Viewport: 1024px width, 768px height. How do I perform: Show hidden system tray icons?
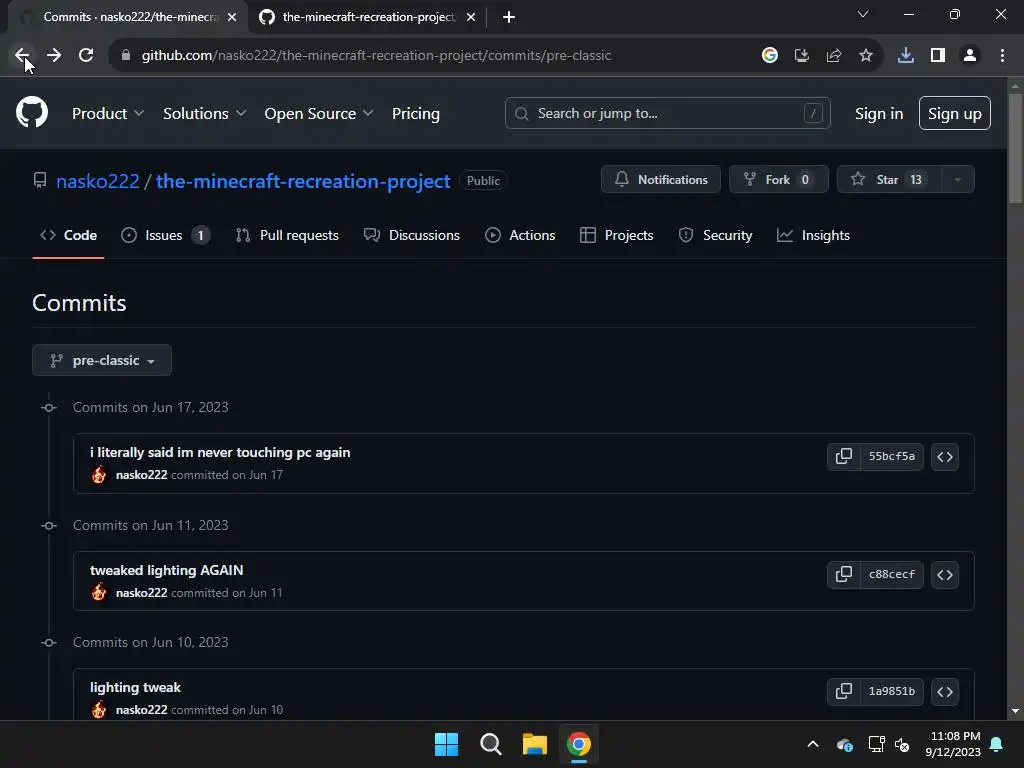tap(813, 744)
